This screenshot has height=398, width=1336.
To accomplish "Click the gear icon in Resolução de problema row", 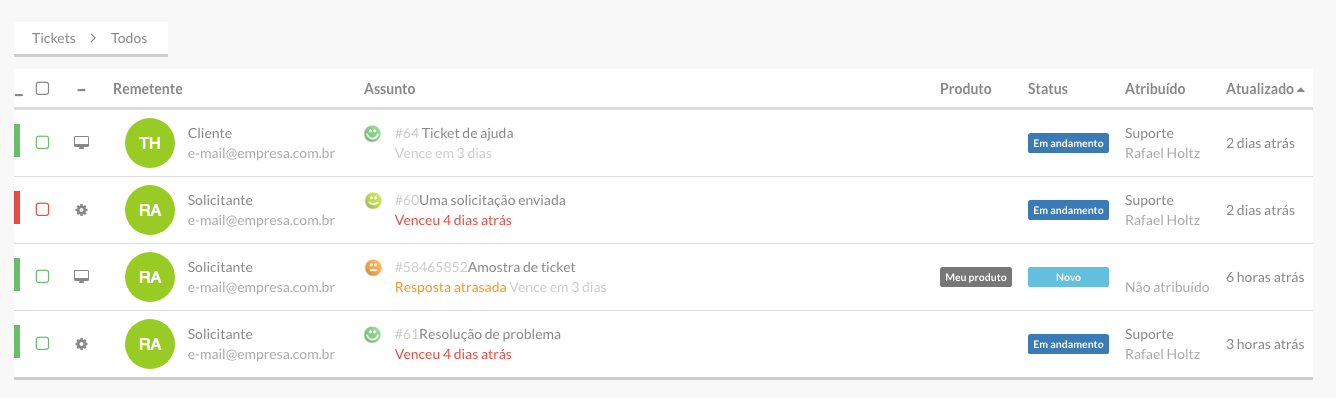I will pyautogui.click(x=82, y=344).
